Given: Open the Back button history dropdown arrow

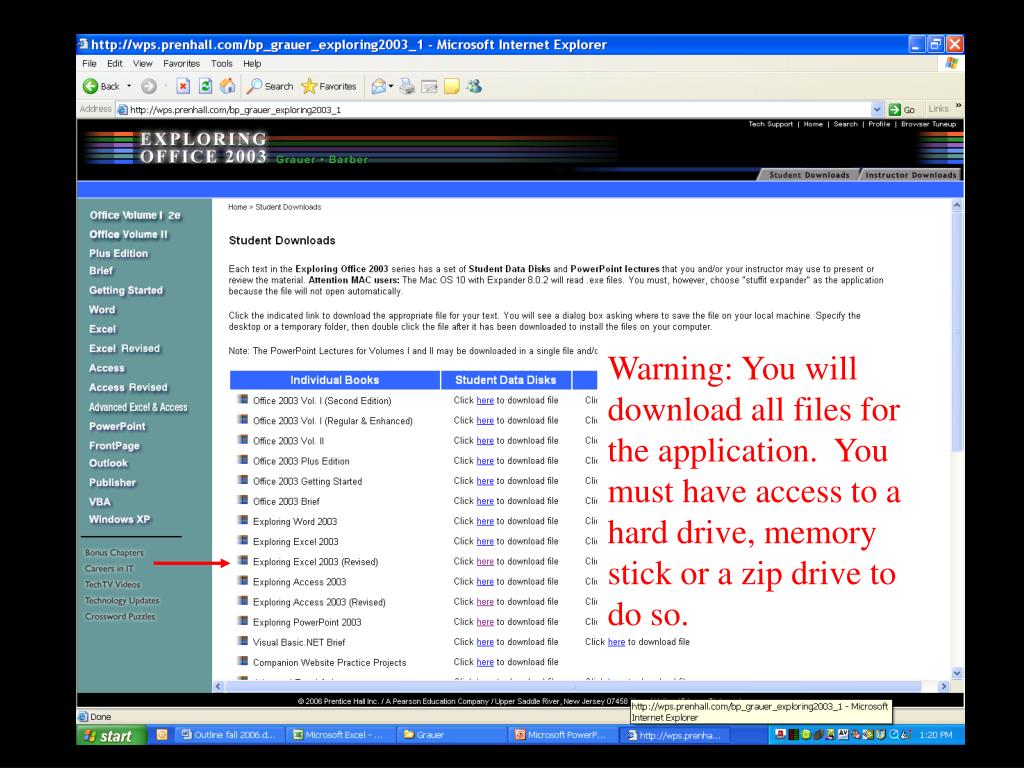Looking at the screenshot, I should tap(129, 86).
